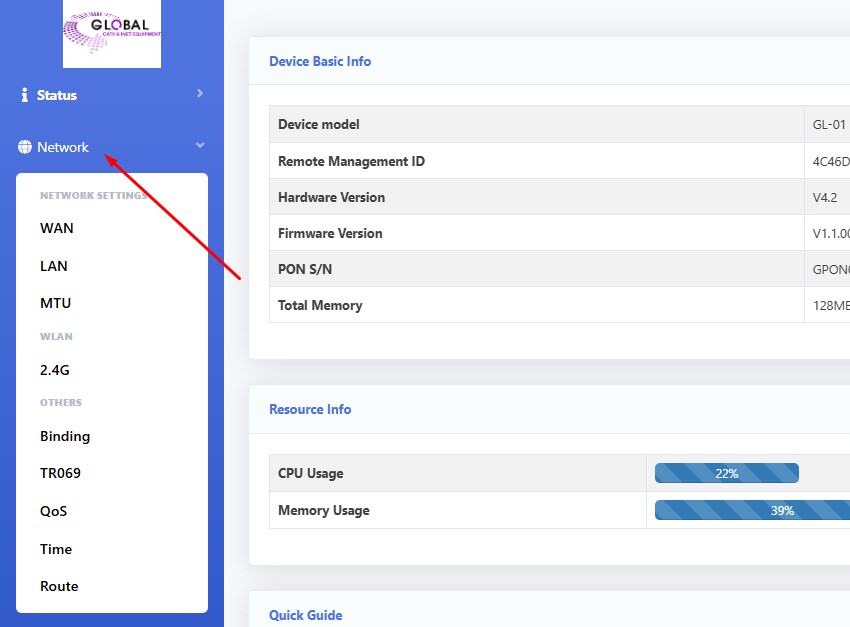
Task: Click the OTHERS section header
Action: pyautogui.click(x=61, y=402)
